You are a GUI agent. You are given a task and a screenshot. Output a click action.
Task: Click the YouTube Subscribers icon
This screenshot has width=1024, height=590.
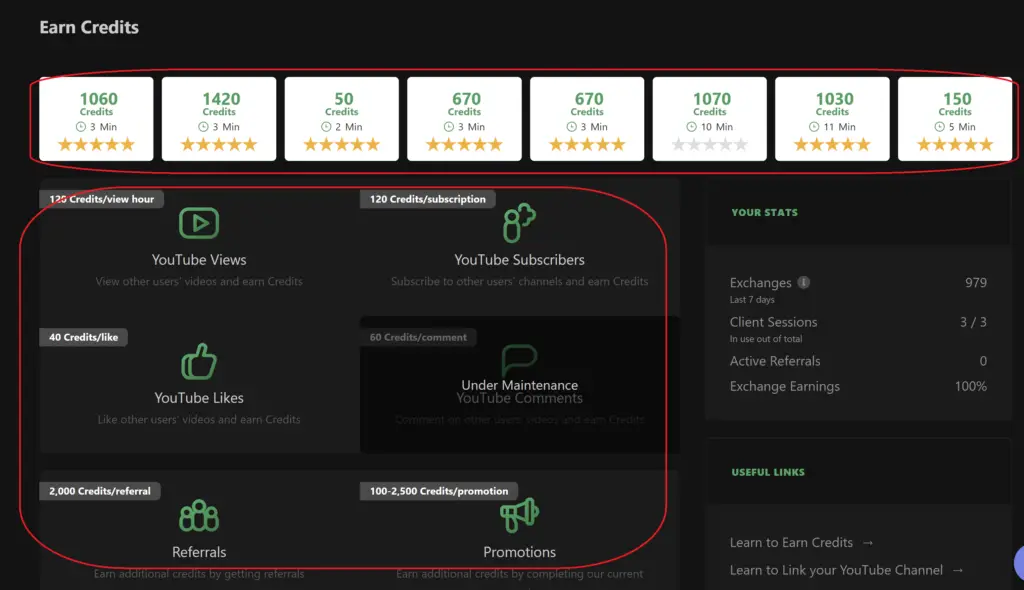pos(519,223)
